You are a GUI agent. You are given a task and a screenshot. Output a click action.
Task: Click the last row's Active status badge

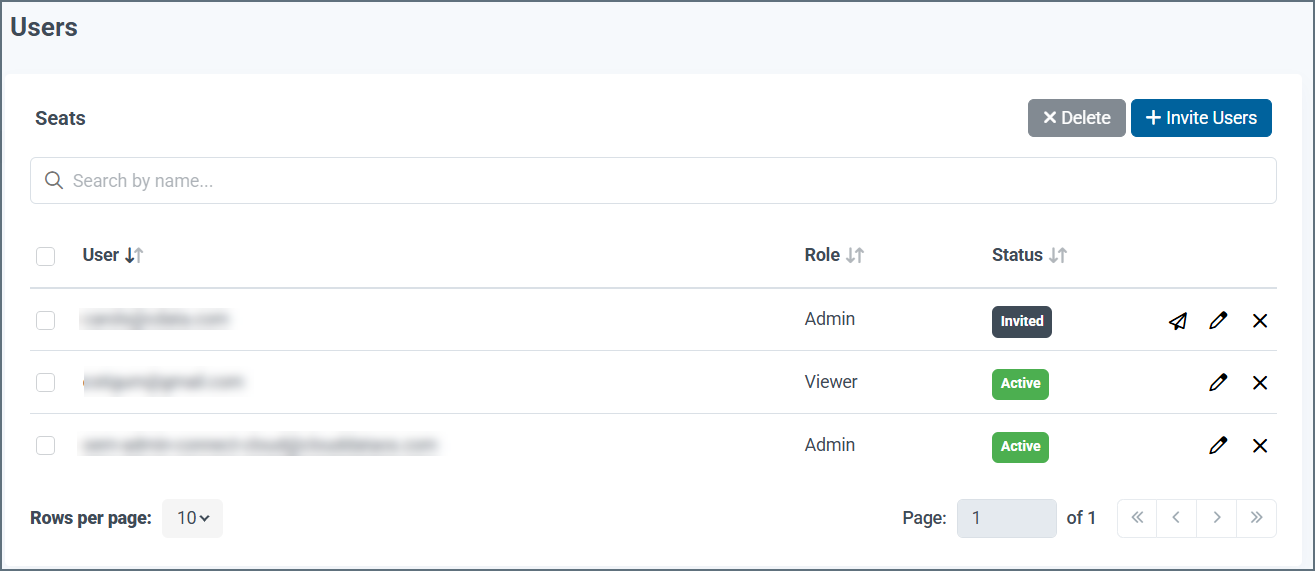1020,447
